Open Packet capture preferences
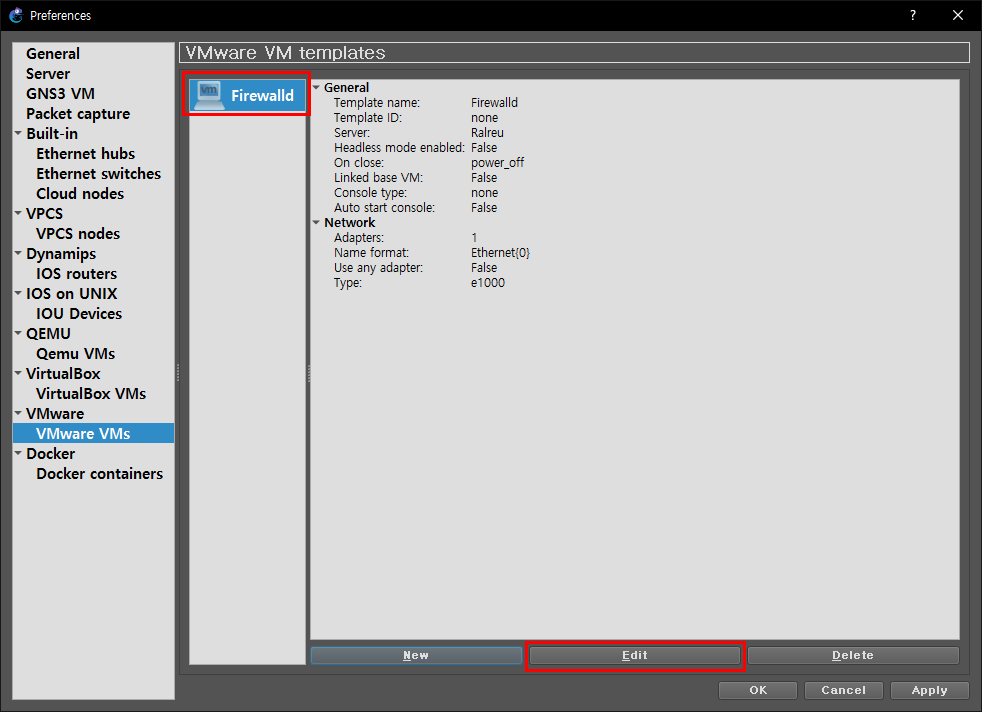The height and width of the screenshot is (712, 982). tap(78, 114)
